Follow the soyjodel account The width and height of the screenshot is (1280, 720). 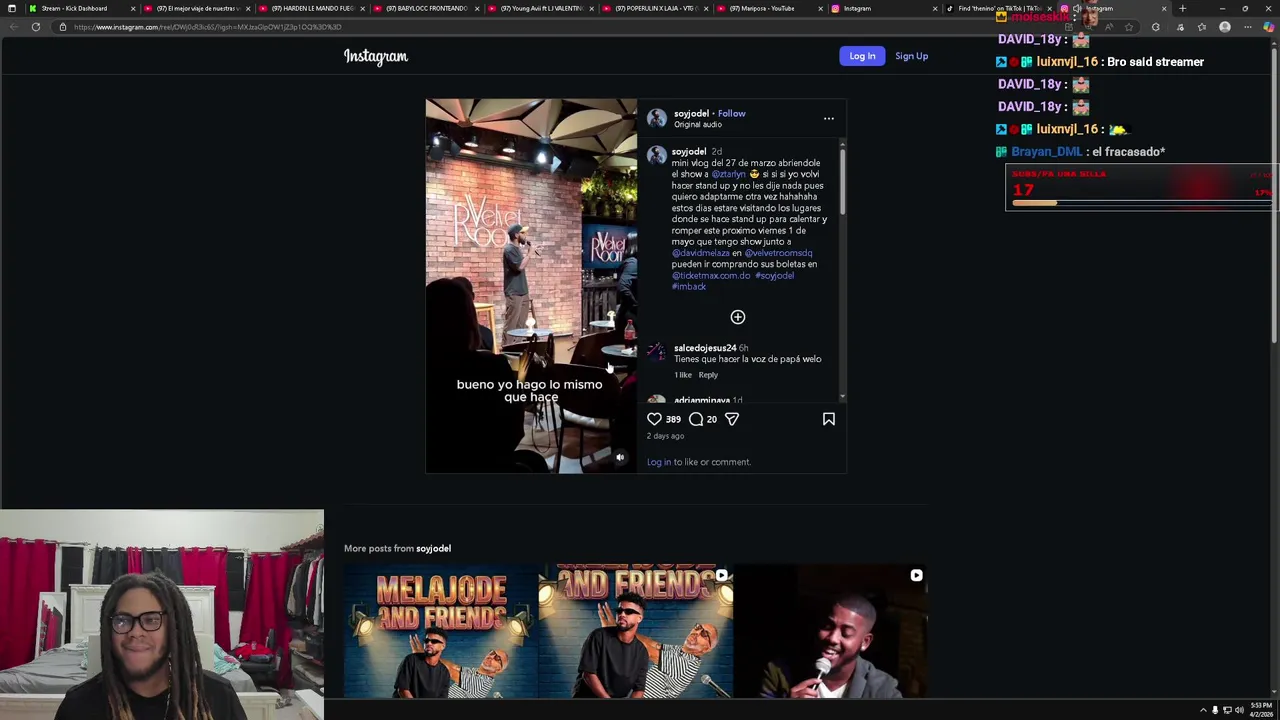tap(731, 113)
